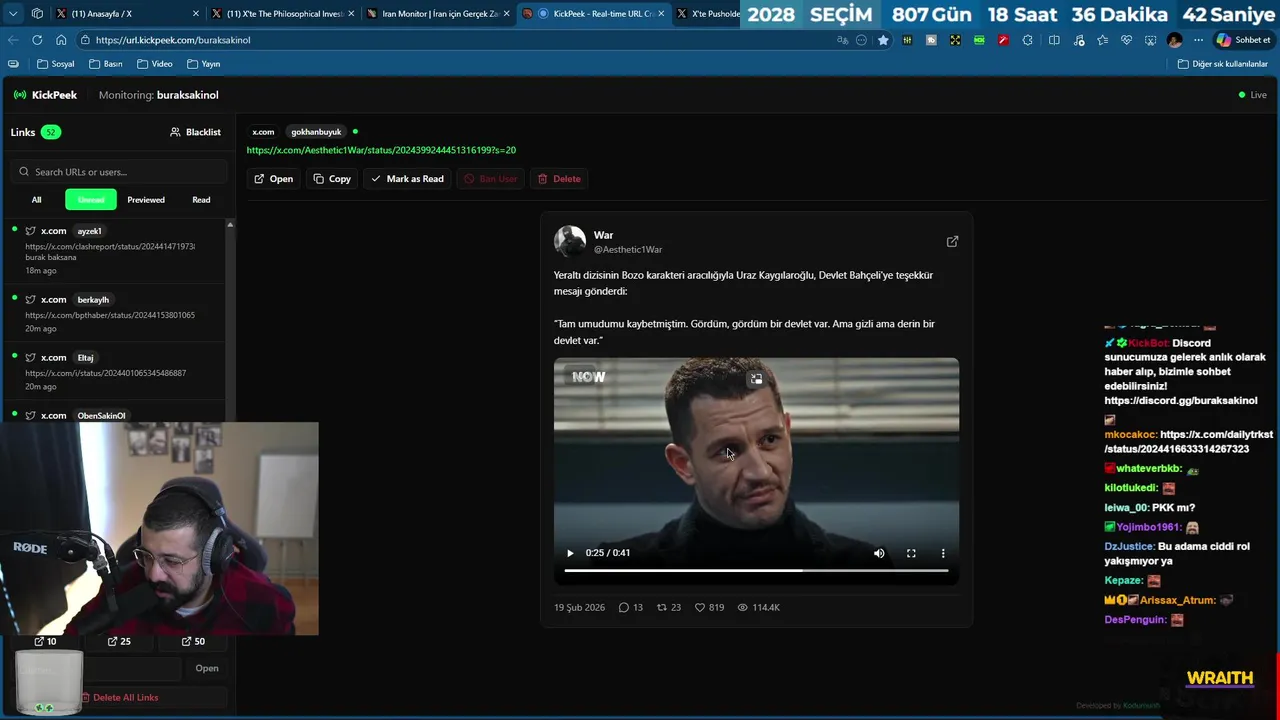The height and width of the screenshot is (720, 1280).
Task: Click the browser tab actions workspace icon
Action: click(37, 14)
